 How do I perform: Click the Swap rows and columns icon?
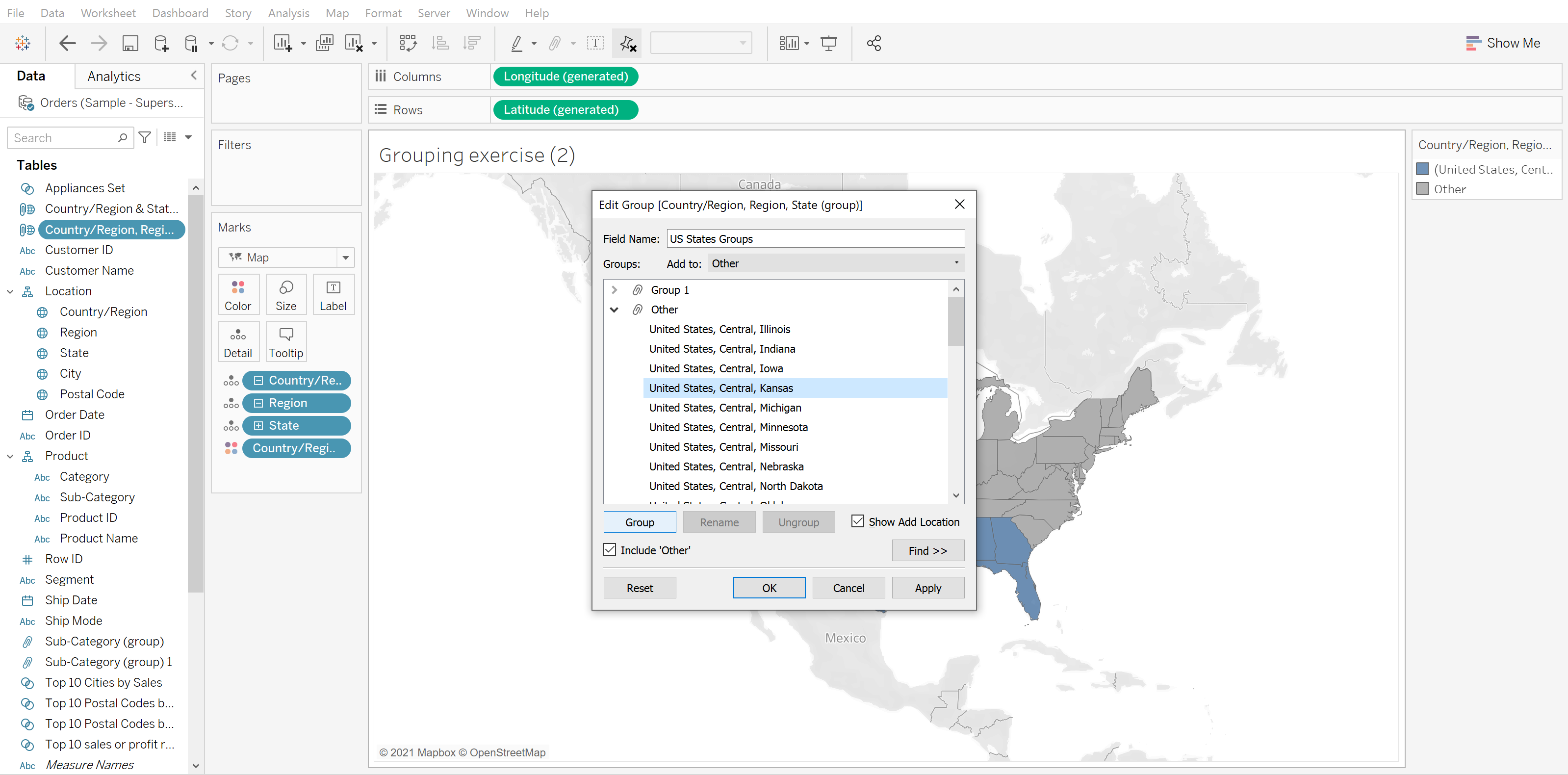(407, 43)
